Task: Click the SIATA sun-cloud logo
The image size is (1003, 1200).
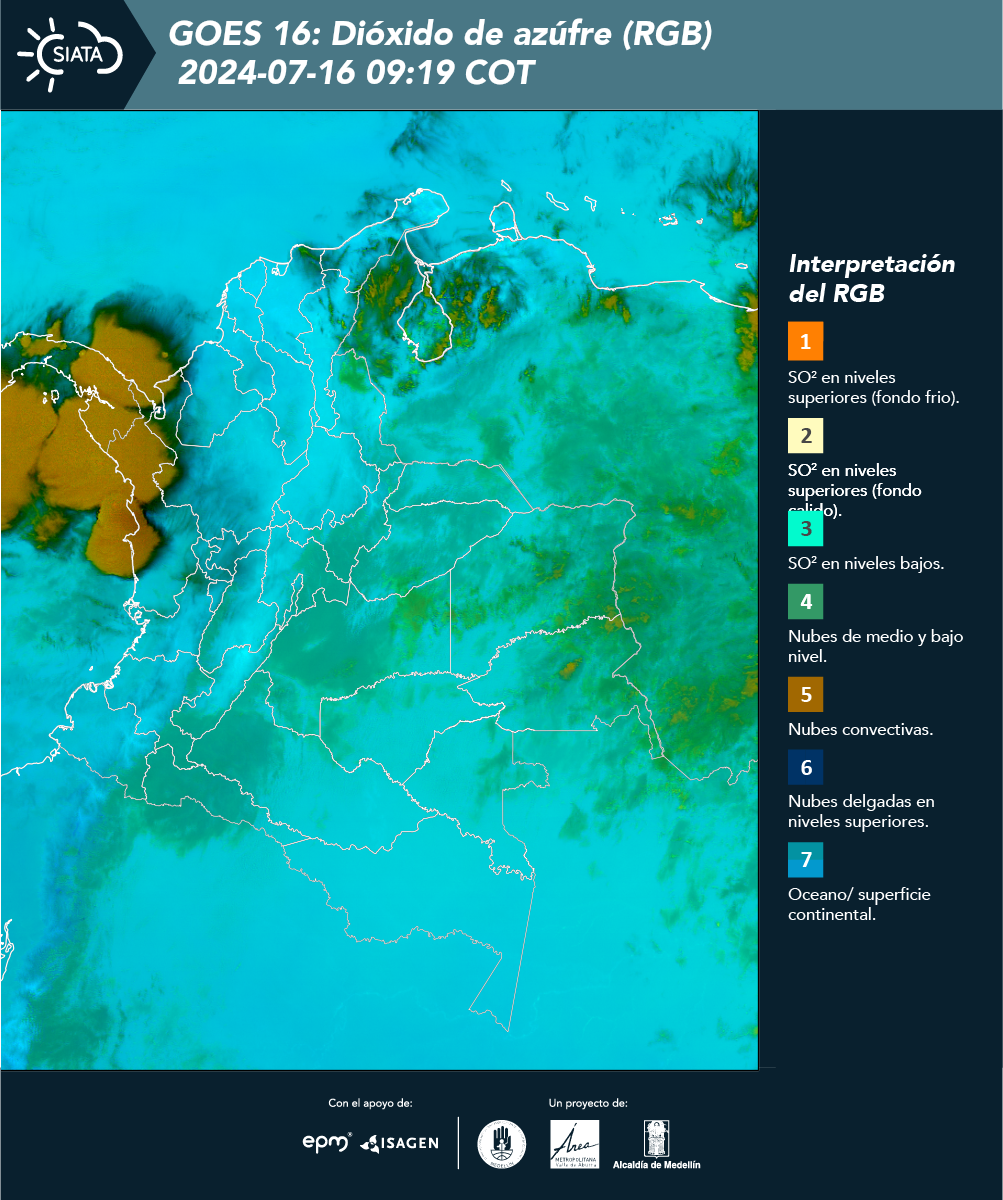Action: pos(70,53)
